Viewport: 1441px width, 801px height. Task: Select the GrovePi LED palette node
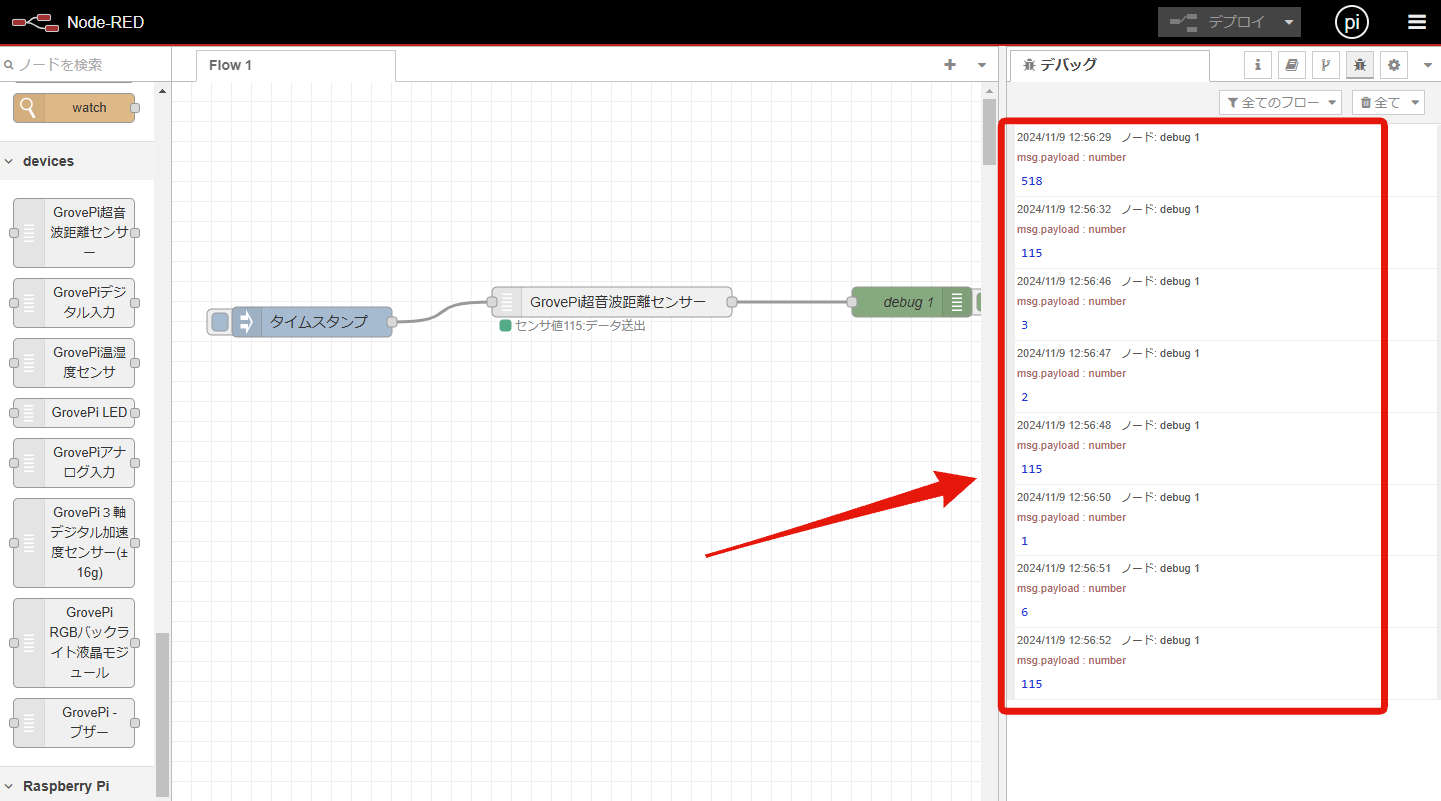click(x=74, y=412)
